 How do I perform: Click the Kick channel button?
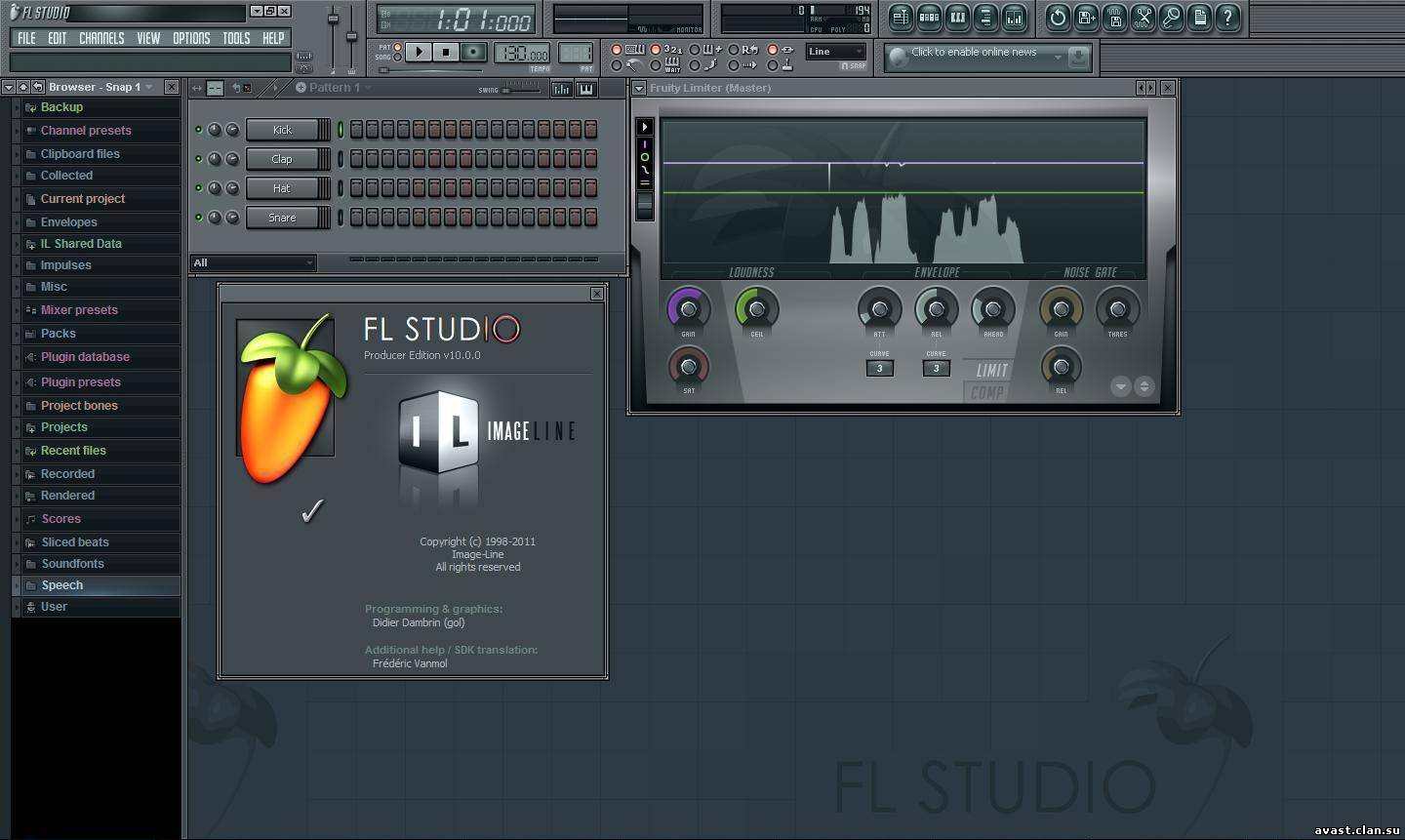283,130
